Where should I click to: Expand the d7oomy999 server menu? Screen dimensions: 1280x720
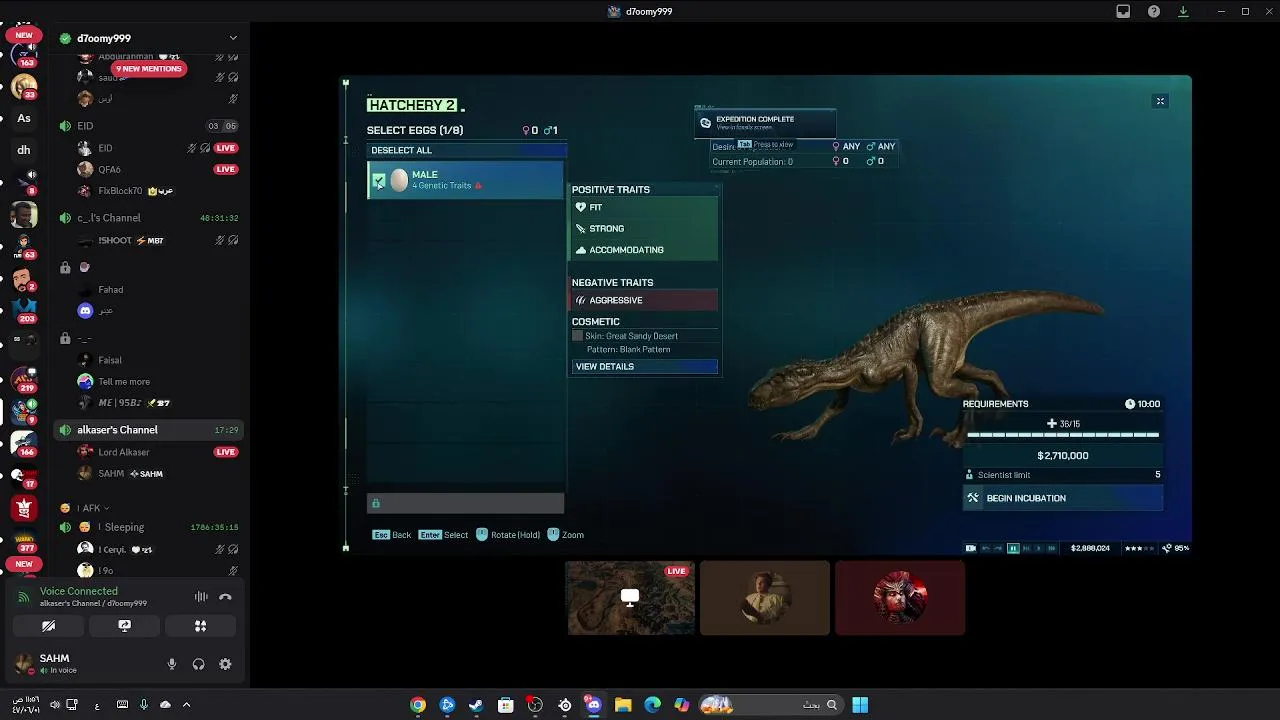pyautogui.click(x=233, y=38)
